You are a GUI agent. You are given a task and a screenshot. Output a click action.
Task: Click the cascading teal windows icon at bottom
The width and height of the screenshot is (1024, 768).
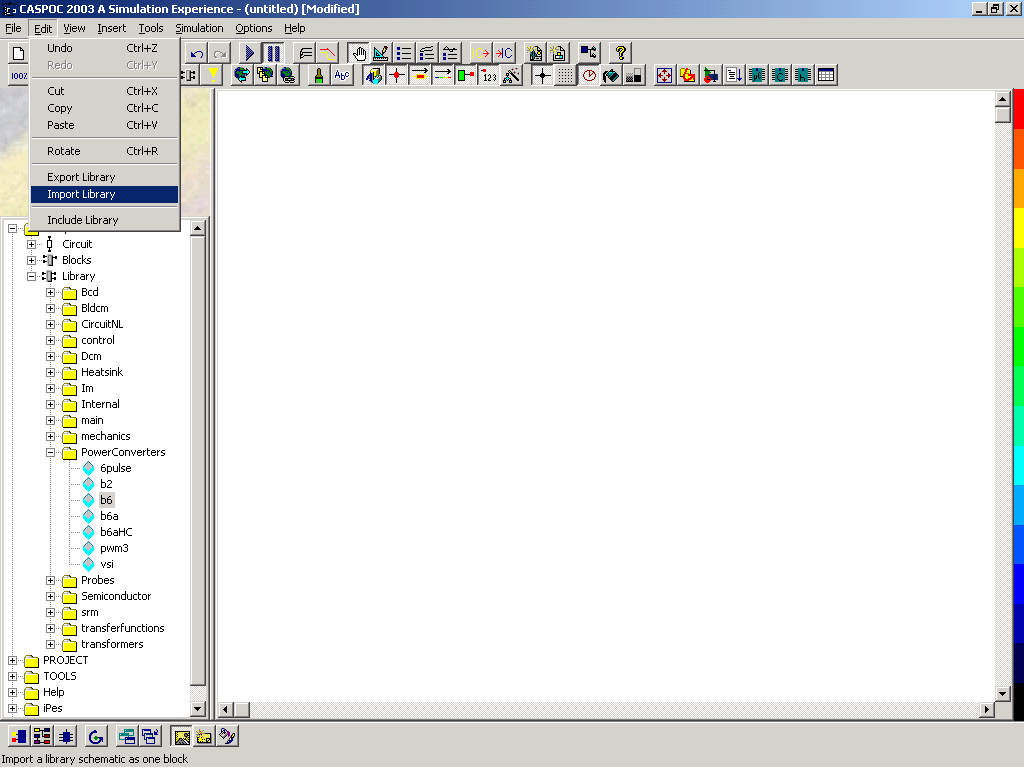point(127,737)
